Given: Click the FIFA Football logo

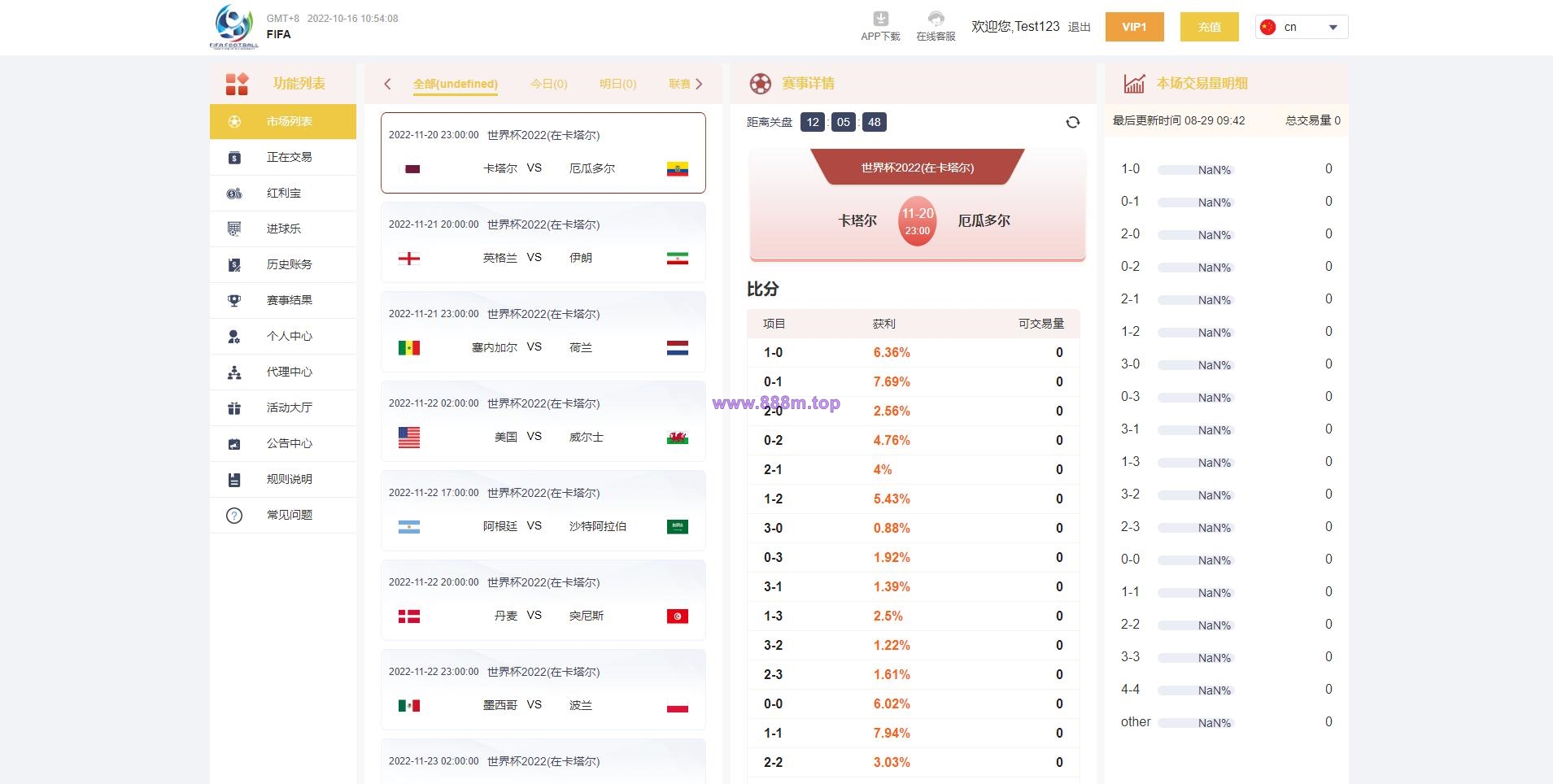Looking at the screenshot, I should pos(234,27).
